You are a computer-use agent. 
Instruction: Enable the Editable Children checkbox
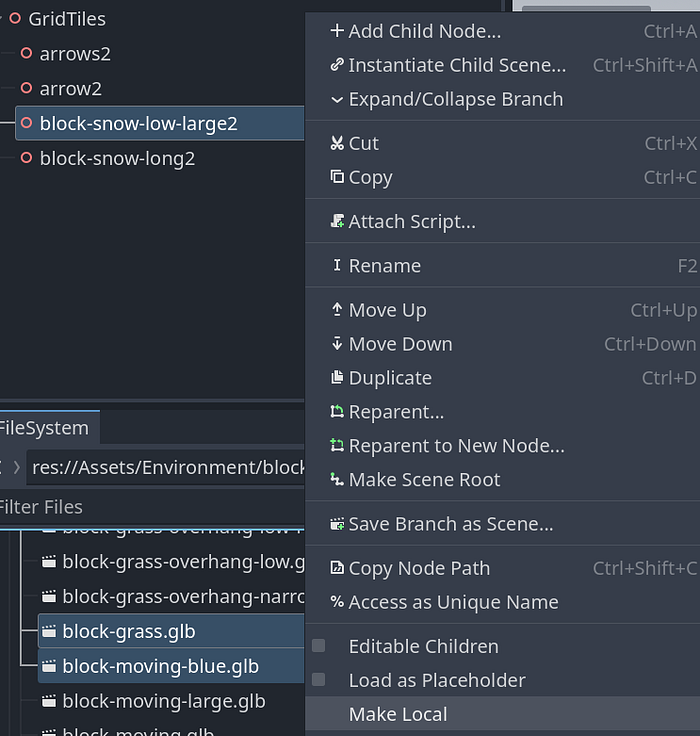318,646
